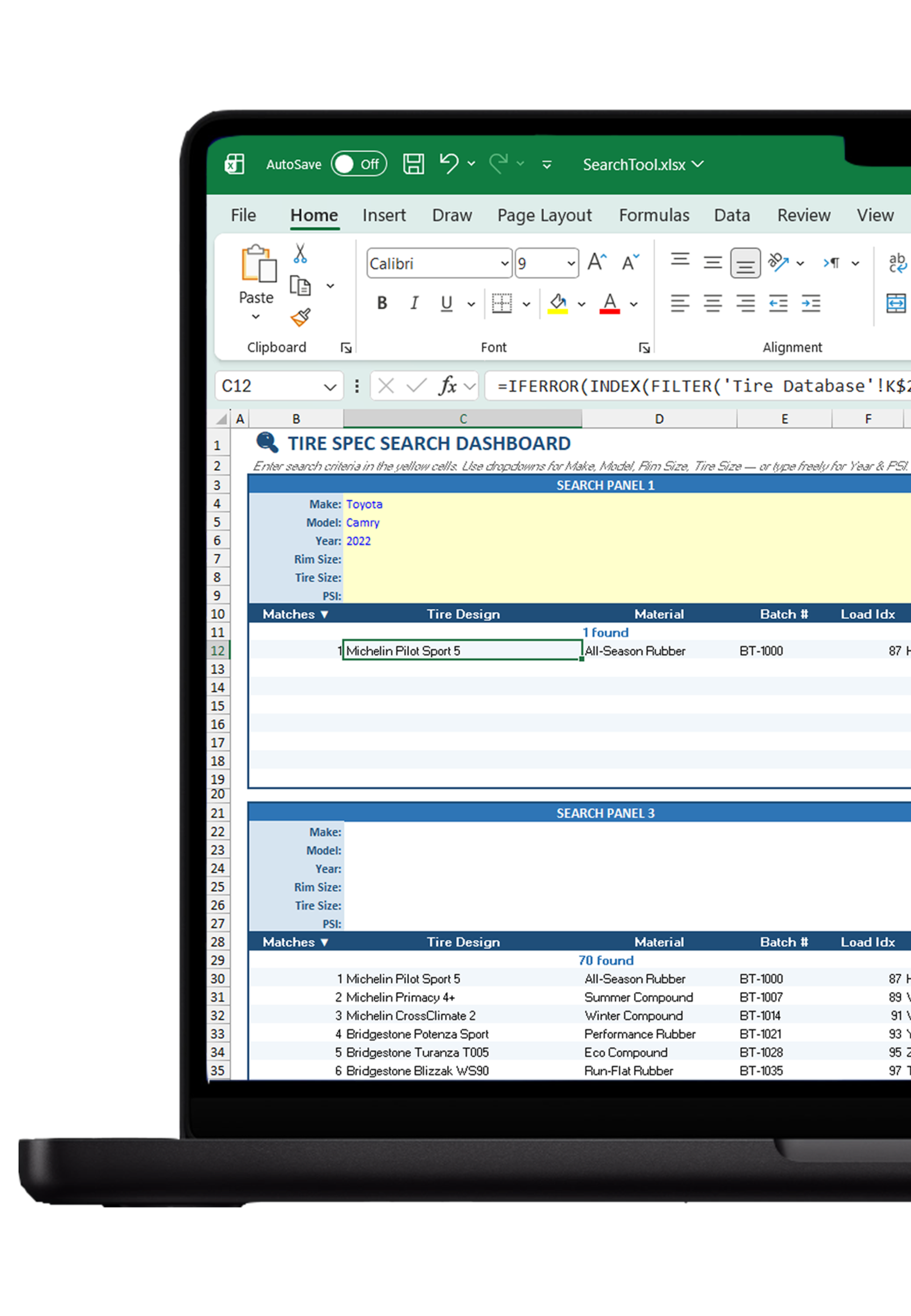911x1316 pixels.
Task: Open Insert Function with the fx icon
Action: pos(449,386)
